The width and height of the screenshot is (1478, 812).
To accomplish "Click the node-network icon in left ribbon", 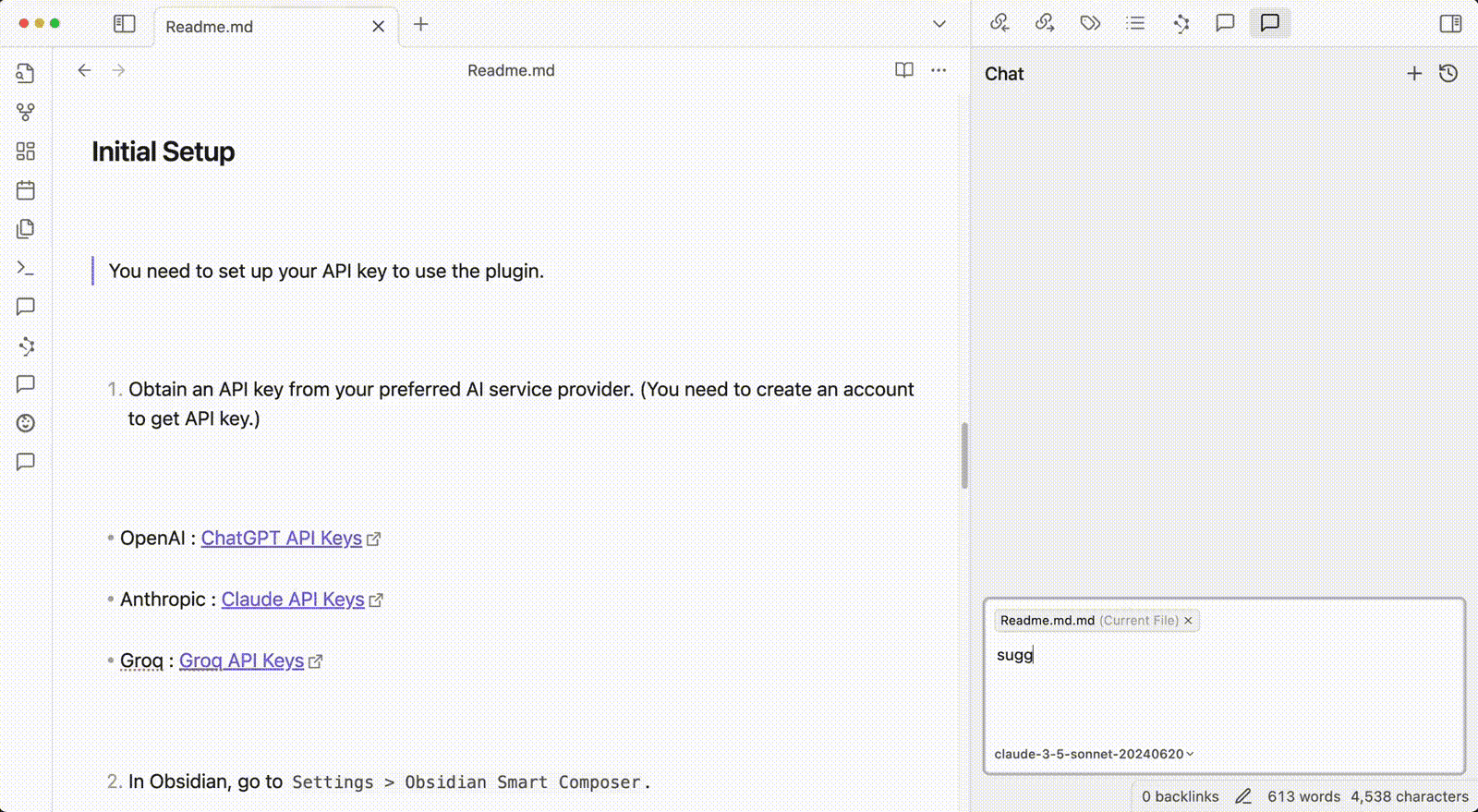I will coord(26,346).
